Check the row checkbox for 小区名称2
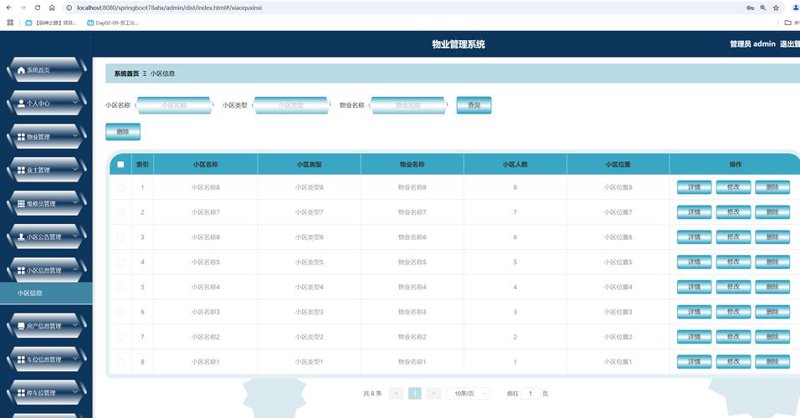Screen dimensions: 800x418 120,337
